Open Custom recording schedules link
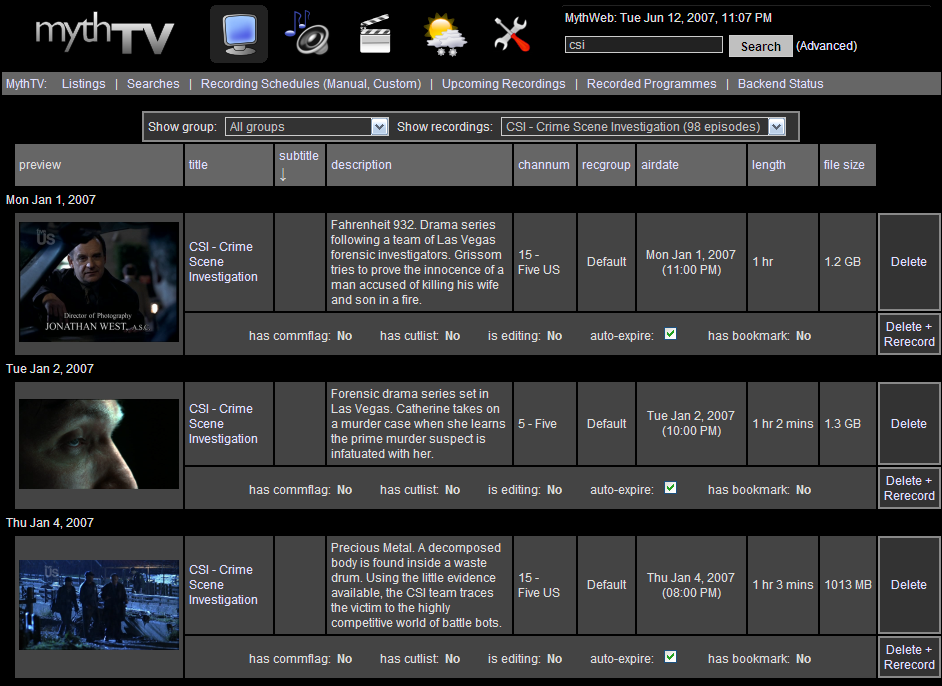The image size is (942, 686). (x=395, y=83)
